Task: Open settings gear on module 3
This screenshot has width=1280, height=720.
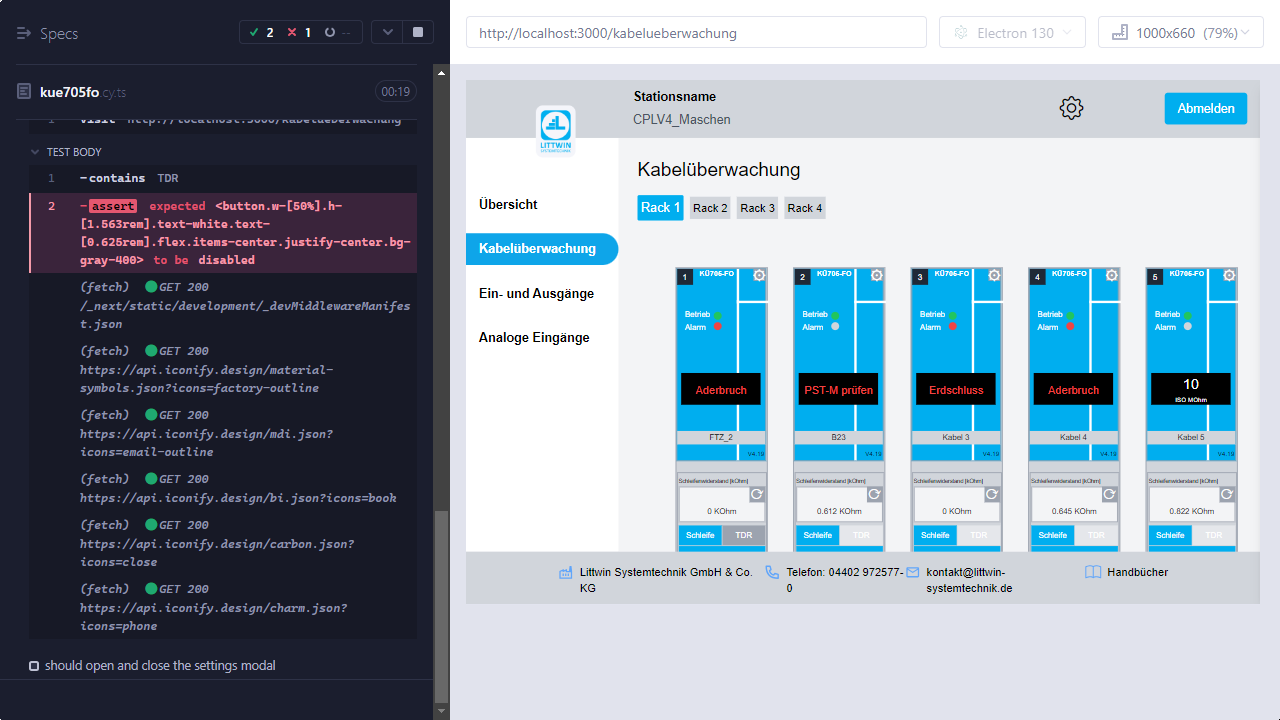Action: (994, 276)
